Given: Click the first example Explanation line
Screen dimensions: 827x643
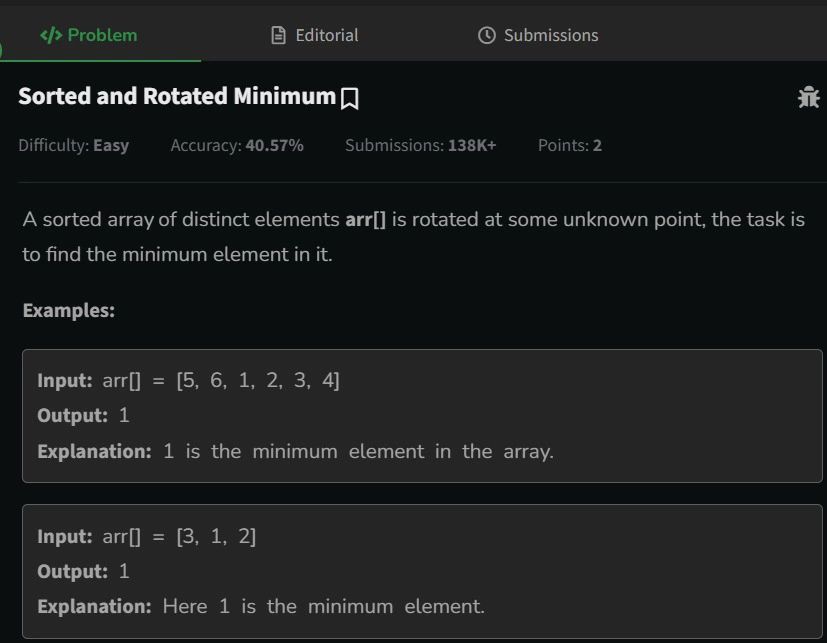Looking at the screenshot, I should (295, 452).
